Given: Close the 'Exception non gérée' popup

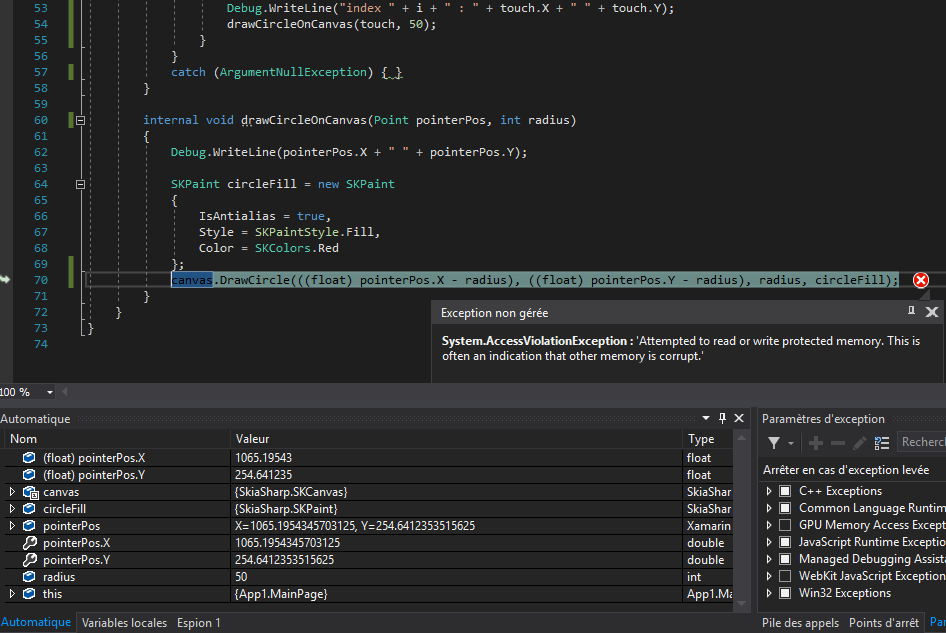Looking at the screenshot, I should [932, 312].
